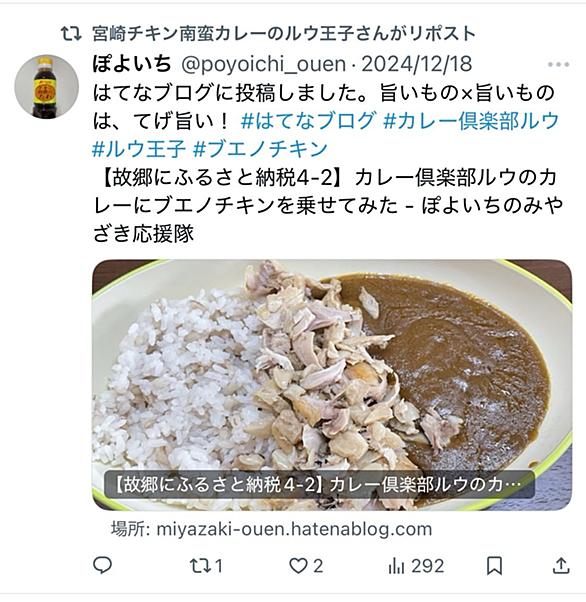Open the @poyoichi_ouen handle

point(263,64)
